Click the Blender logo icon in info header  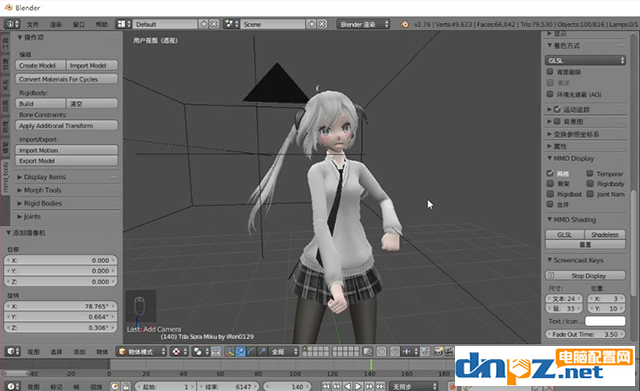[404, 24]
